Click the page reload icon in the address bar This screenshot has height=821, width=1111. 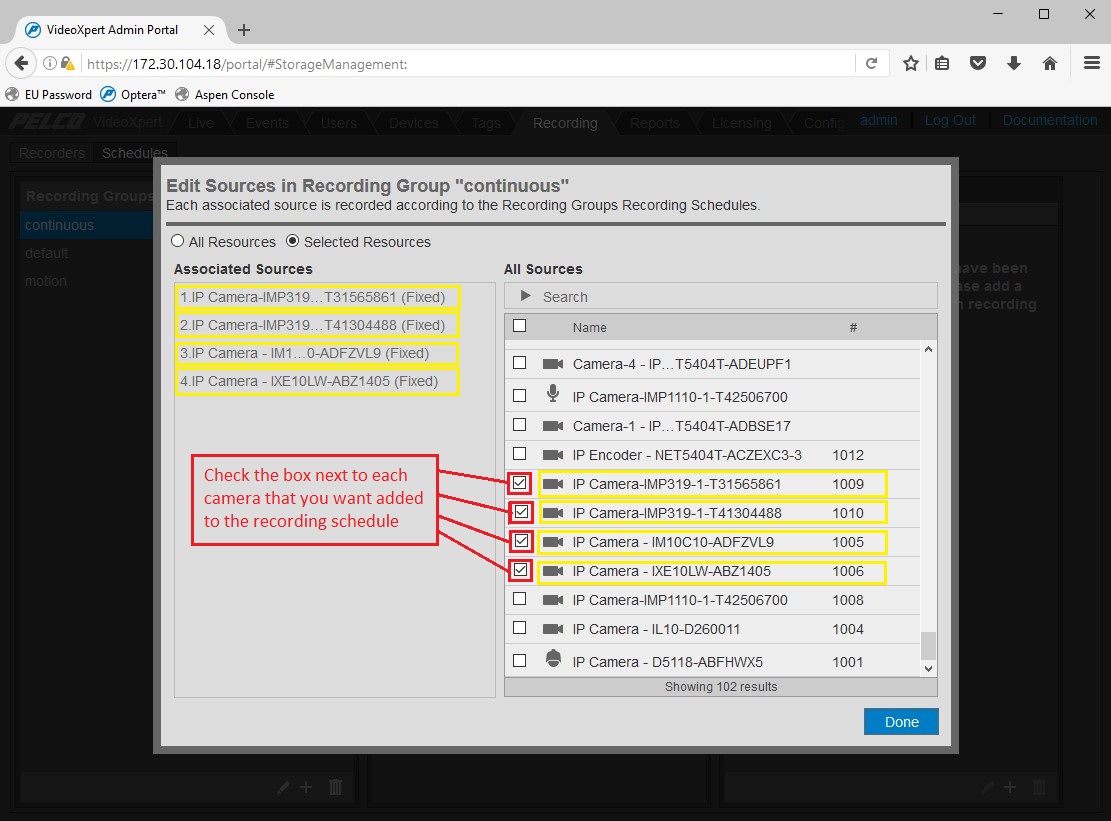click(871, 62)
